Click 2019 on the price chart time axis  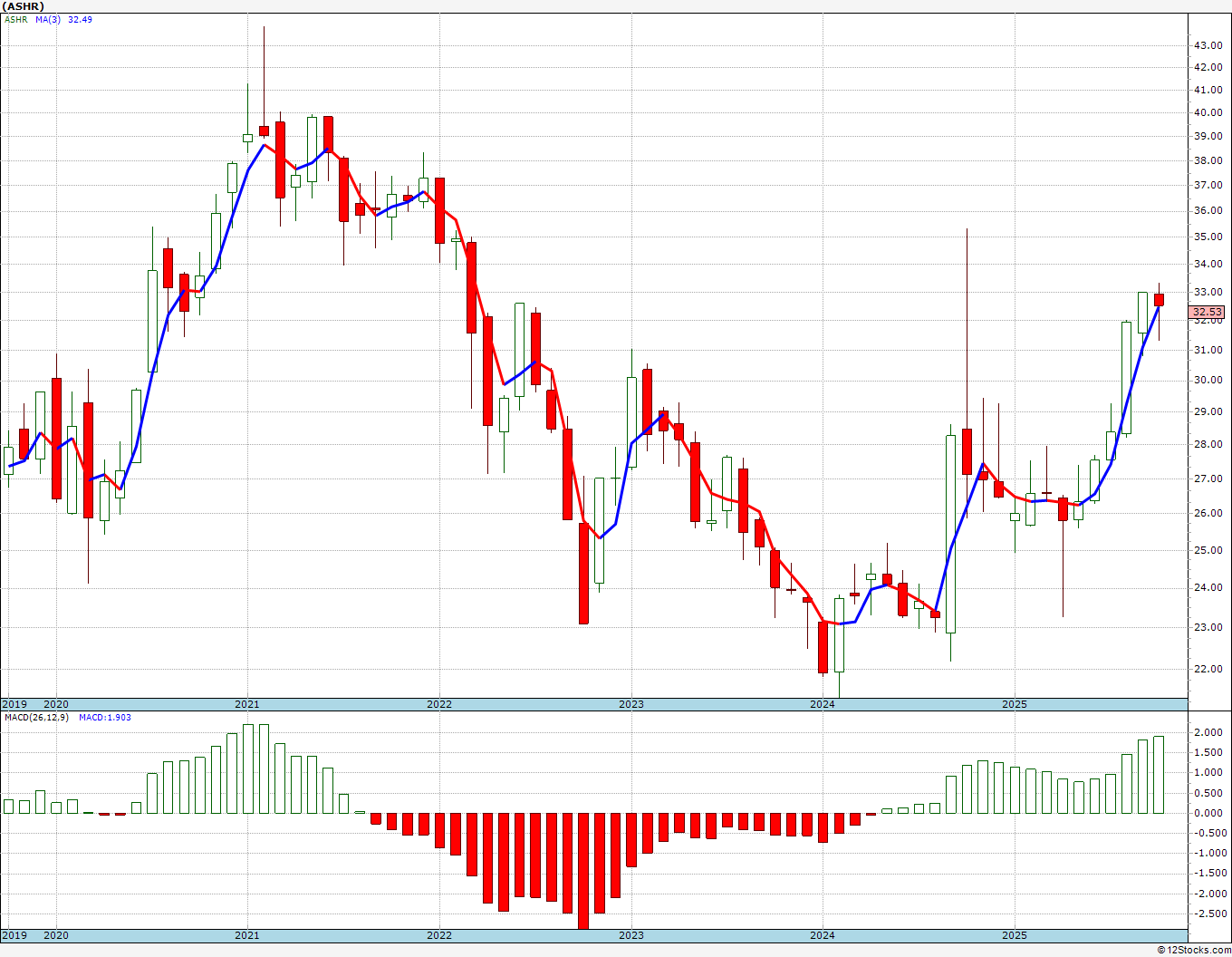click(x=14, y=704)
